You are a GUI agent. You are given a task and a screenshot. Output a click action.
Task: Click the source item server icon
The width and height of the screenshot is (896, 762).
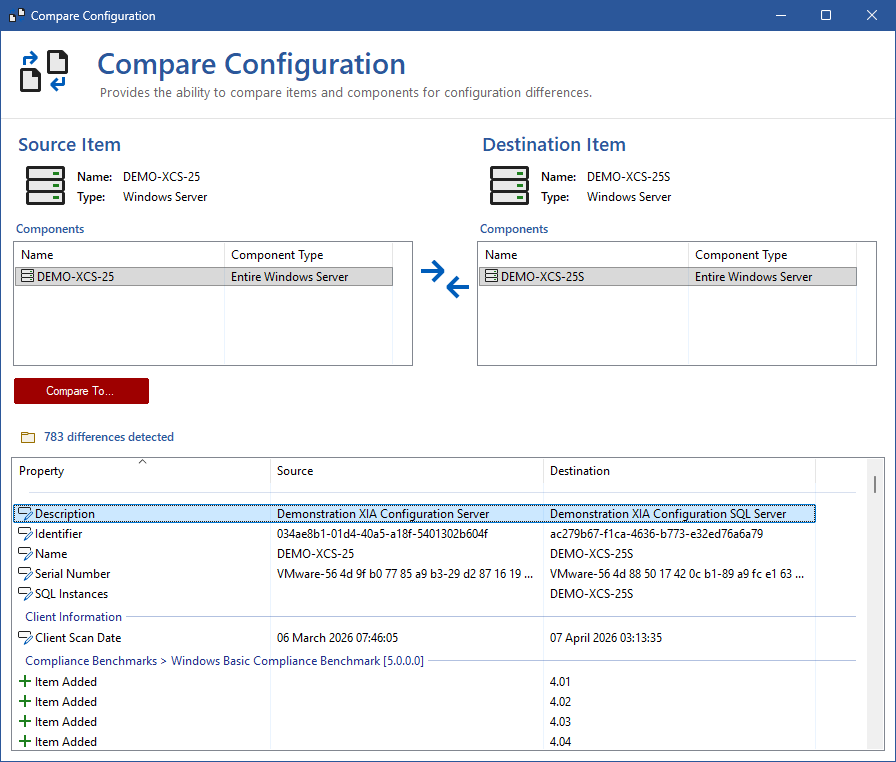[x=45, y=187]
